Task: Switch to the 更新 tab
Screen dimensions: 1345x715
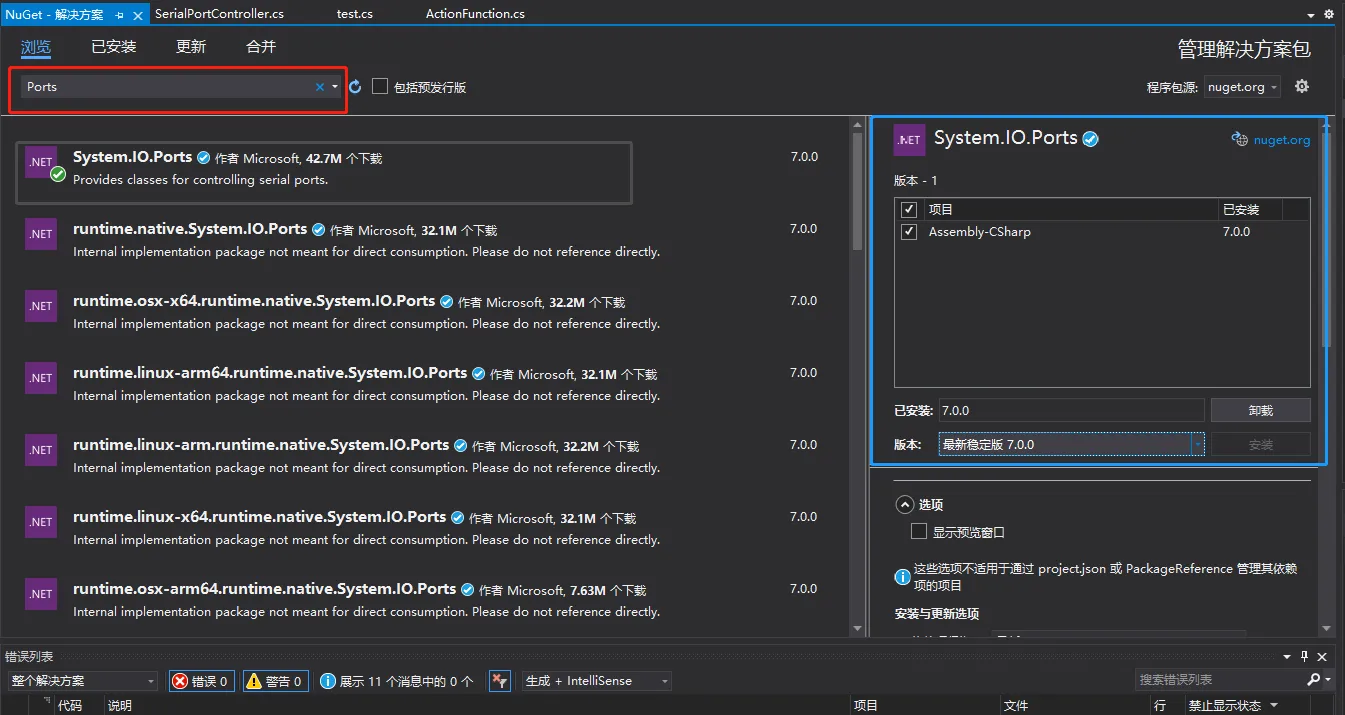Action: coord(191,47)
